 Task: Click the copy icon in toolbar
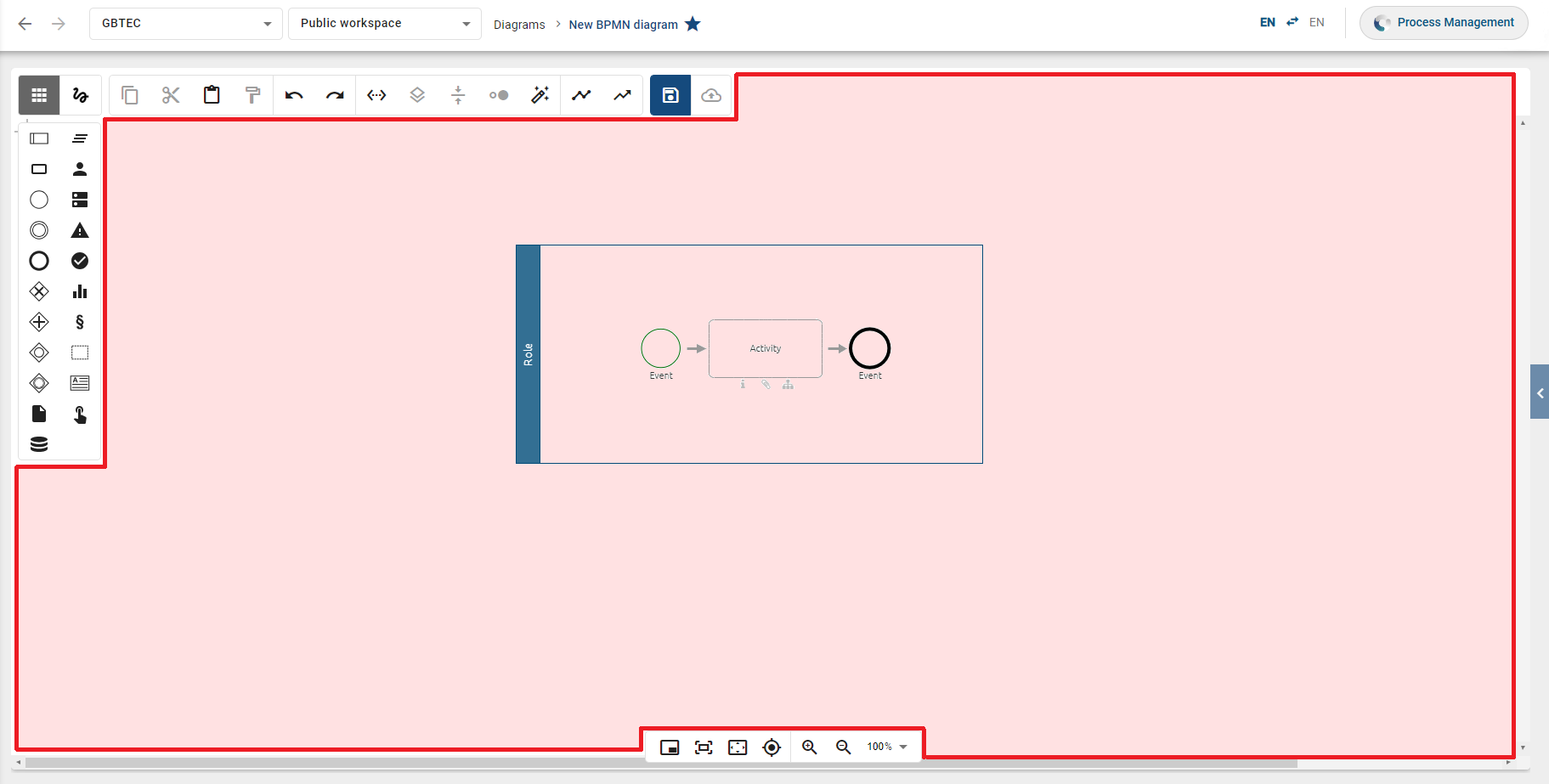(130, 95)
